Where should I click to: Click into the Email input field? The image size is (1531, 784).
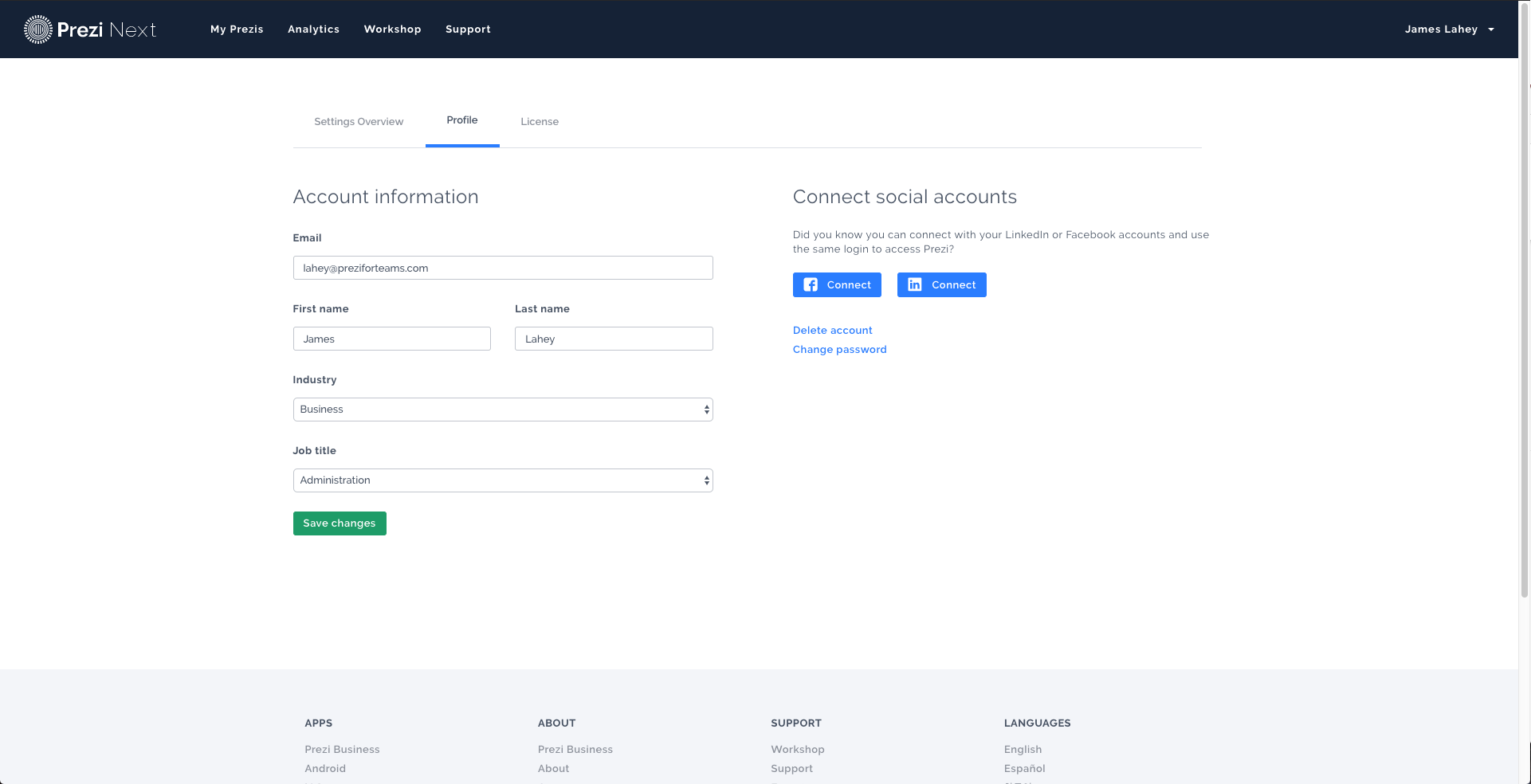[502, 268]
